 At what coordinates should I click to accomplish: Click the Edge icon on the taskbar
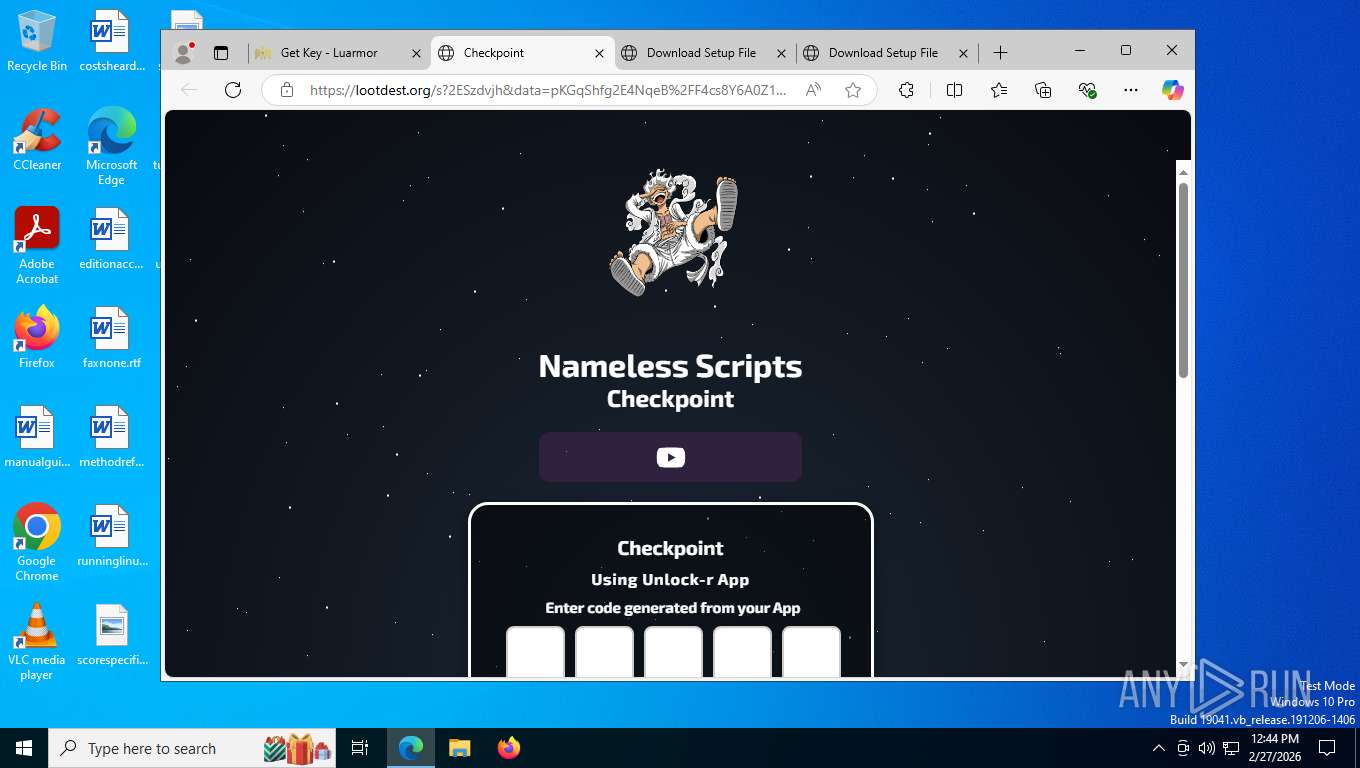[411, 748]
